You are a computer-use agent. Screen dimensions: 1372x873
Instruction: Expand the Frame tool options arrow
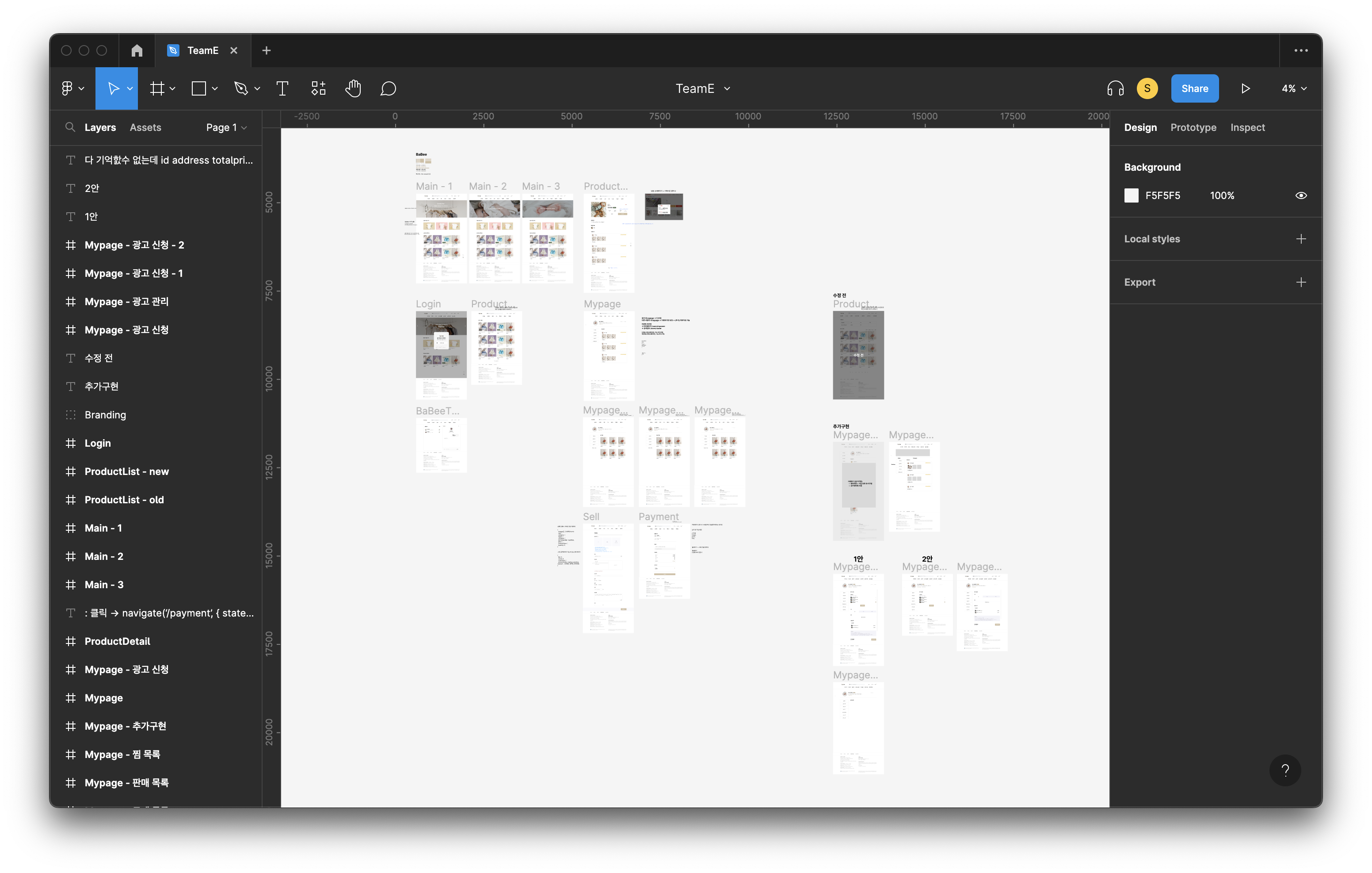[x=172, y=88]
